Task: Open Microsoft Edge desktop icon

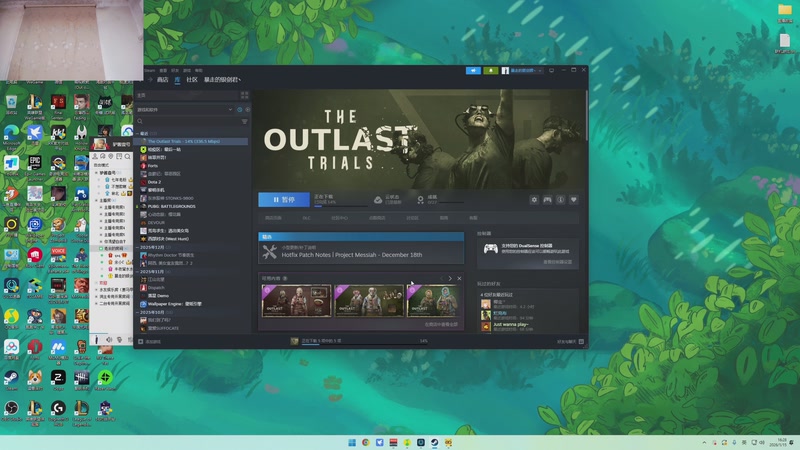Action: coord(11,136)
